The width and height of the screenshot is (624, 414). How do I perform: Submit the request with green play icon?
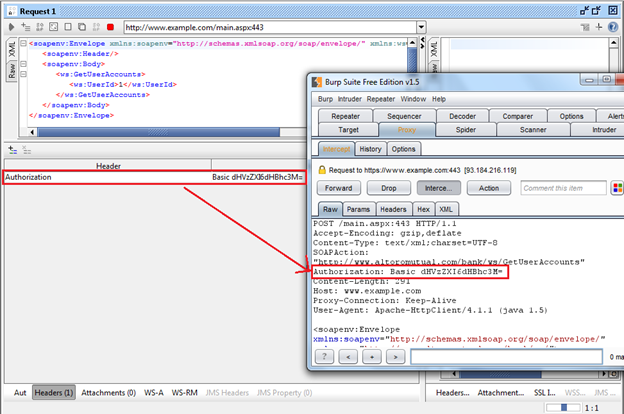(x=12, y=27)
